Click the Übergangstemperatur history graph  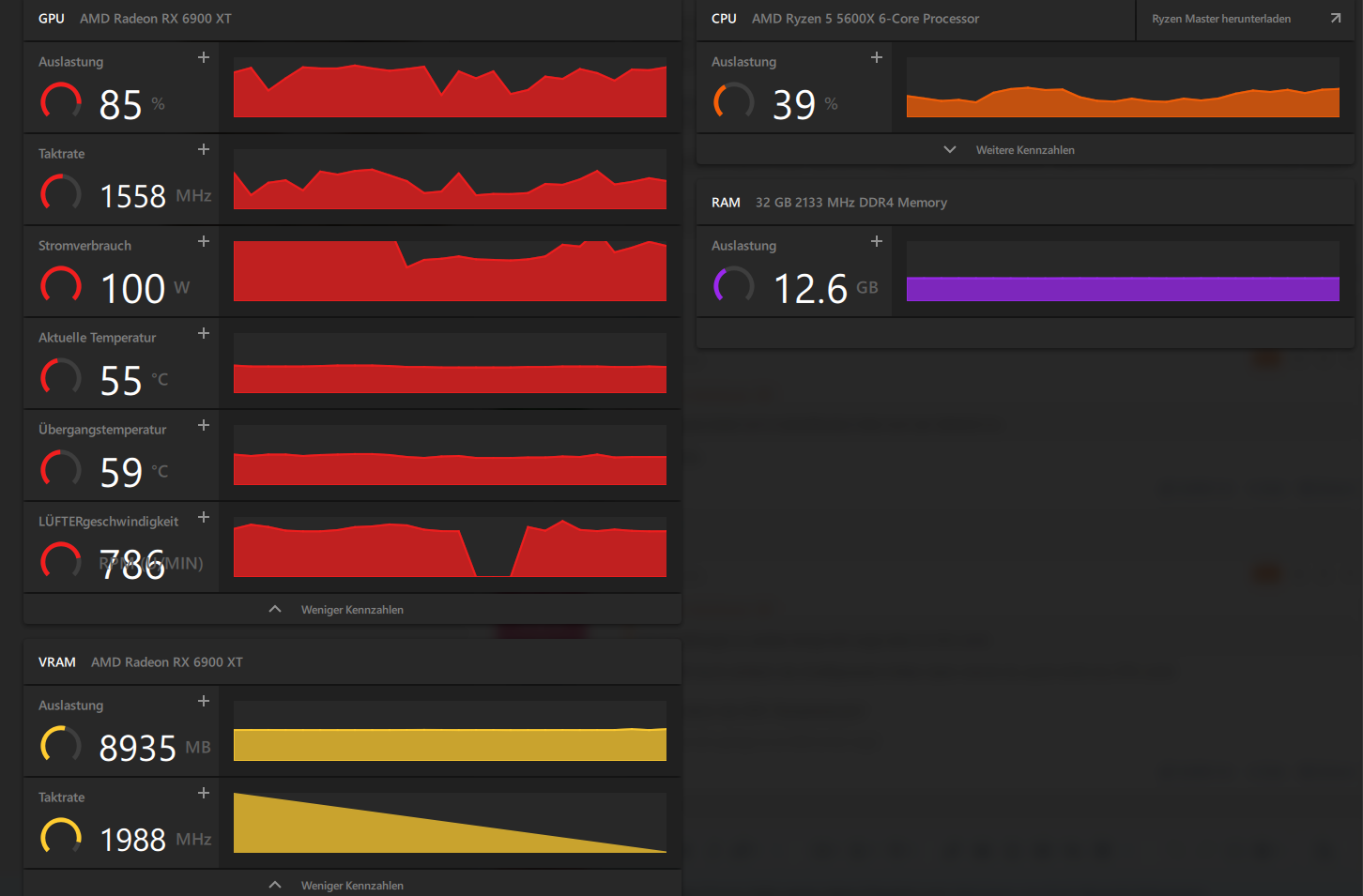point(450,455)
